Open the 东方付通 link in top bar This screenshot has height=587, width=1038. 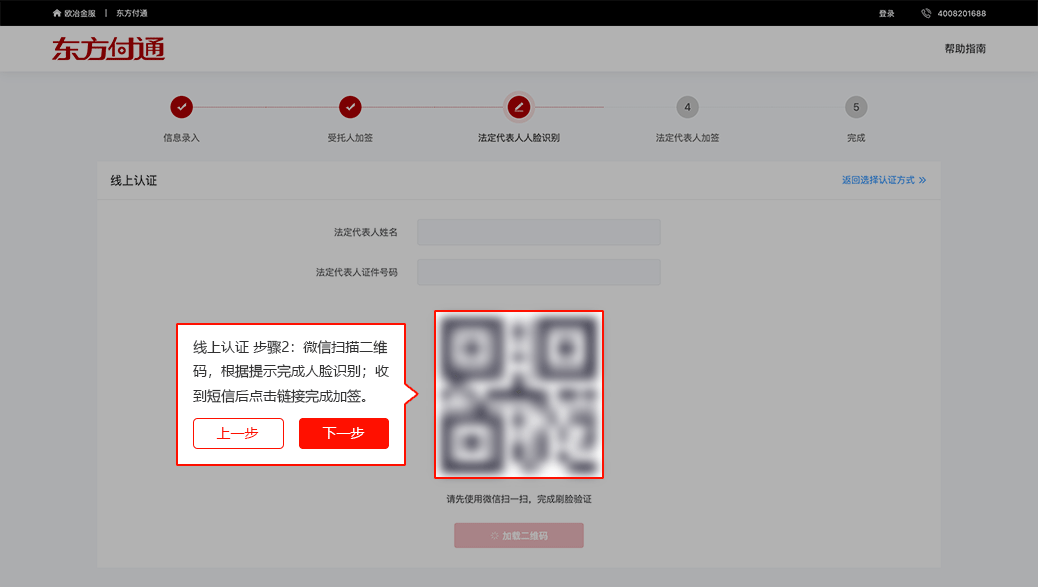tap(131, 13)
